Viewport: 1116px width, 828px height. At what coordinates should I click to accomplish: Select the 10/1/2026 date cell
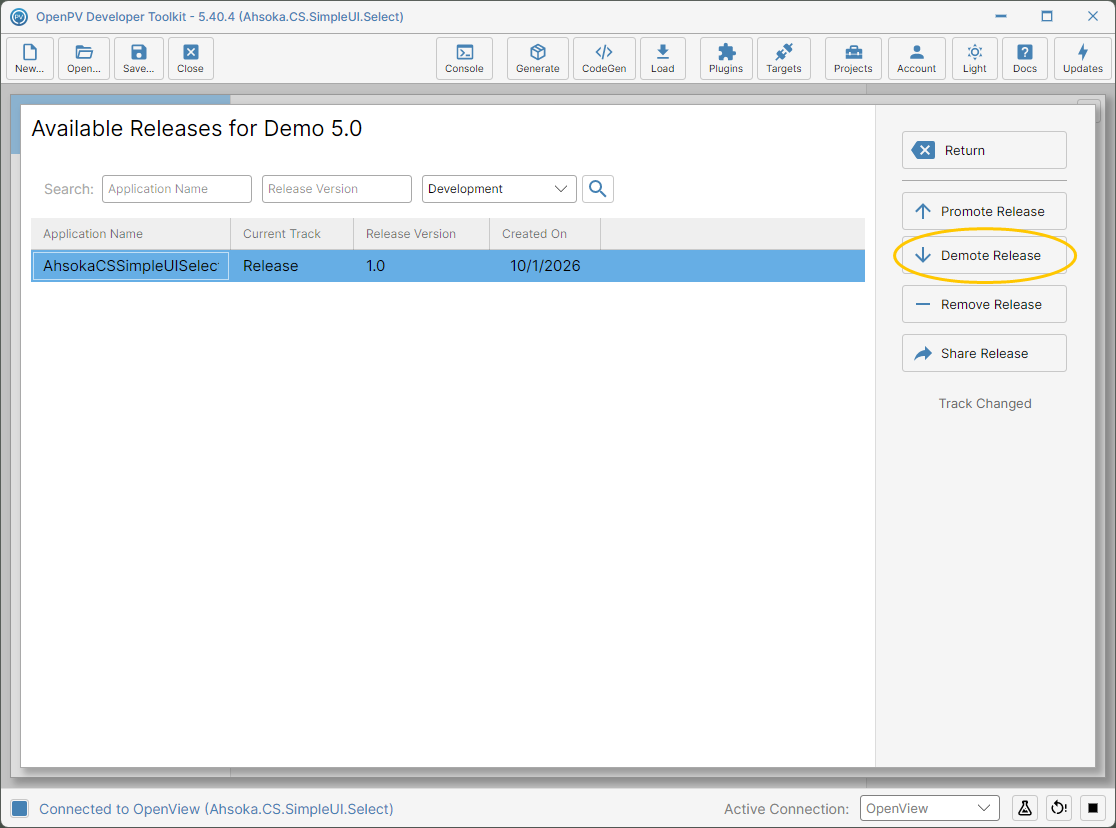click(x=545, y=266)
